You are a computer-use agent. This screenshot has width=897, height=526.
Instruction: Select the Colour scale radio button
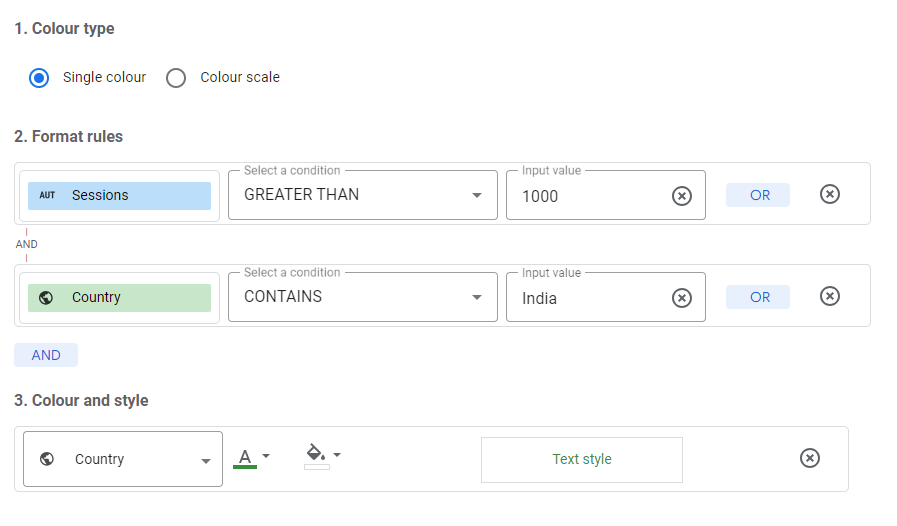[176, 78]
